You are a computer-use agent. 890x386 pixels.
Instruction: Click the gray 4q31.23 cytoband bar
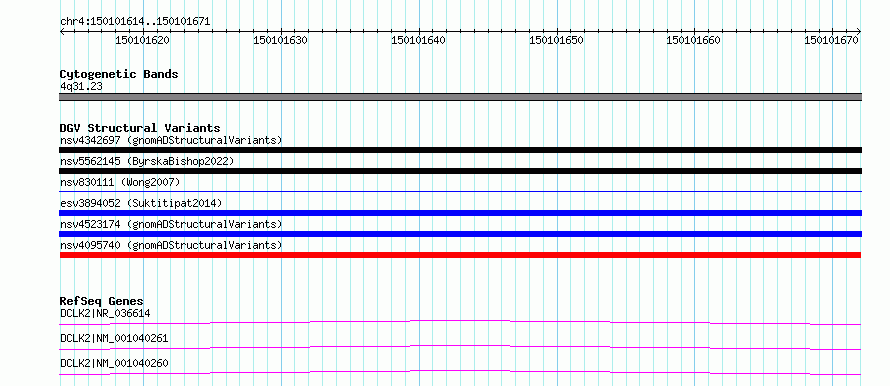[x=460, y=96]
